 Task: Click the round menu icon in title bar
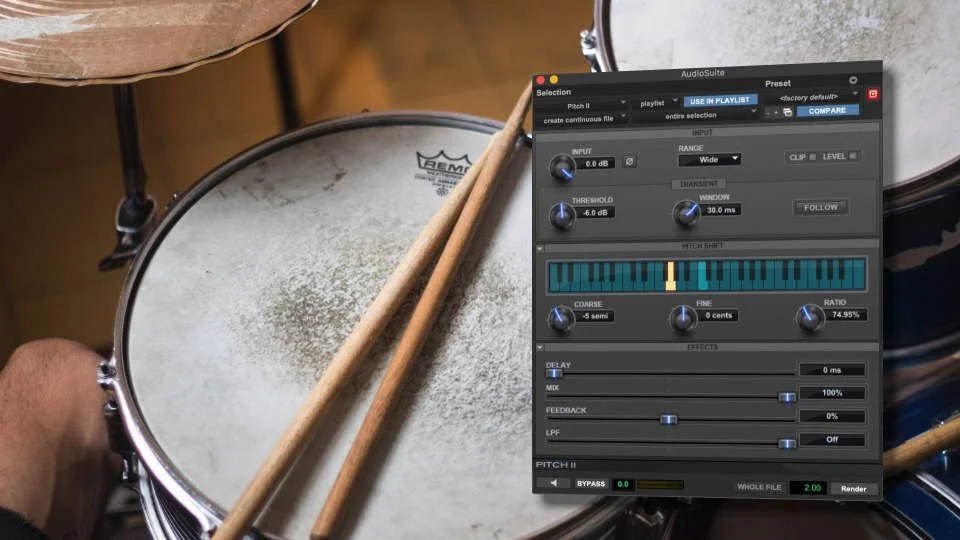click(x=853, y=80)
